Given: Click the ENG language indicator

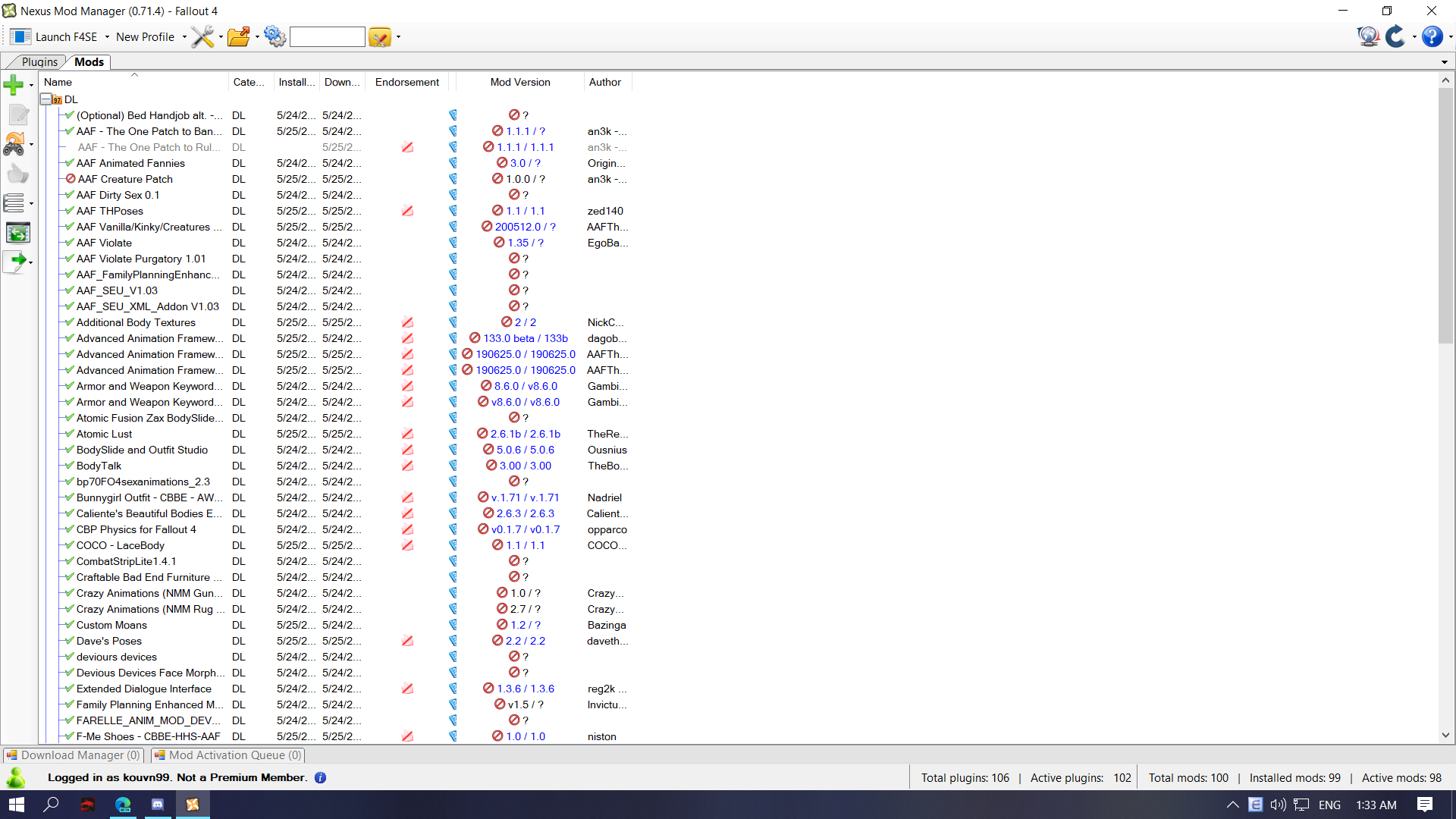Looking at the screenshot, I should (x=1329, y=805).
